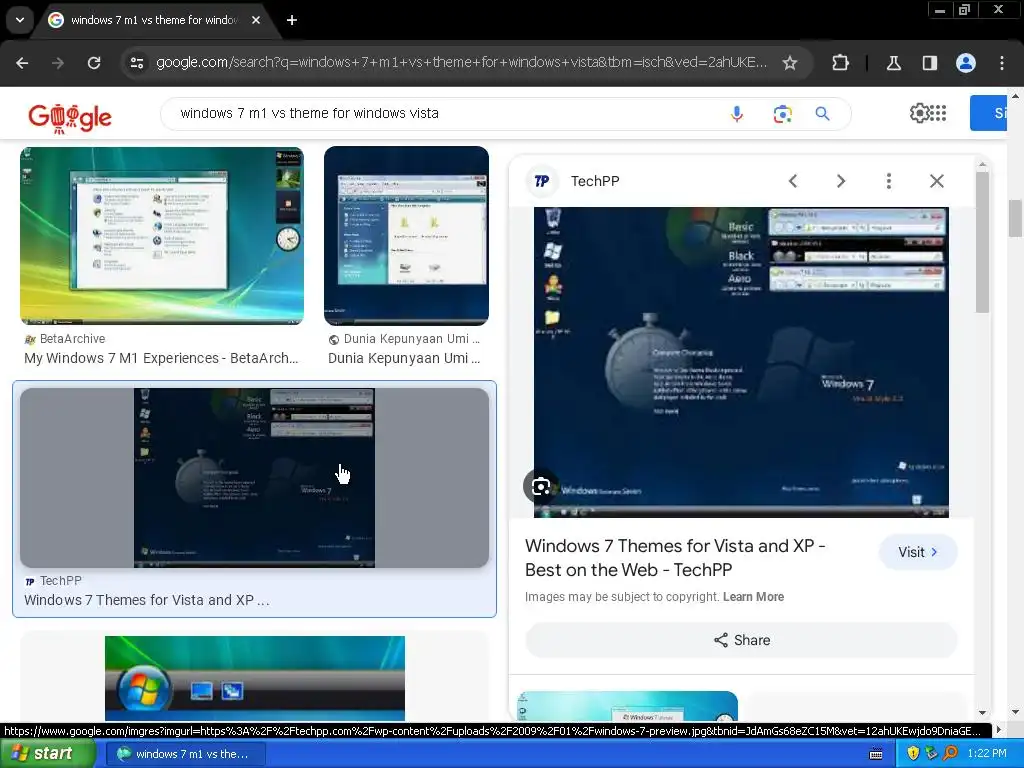Select the Chrome taskbar button
Screen dimensions: 1024x768
(185, 754)
